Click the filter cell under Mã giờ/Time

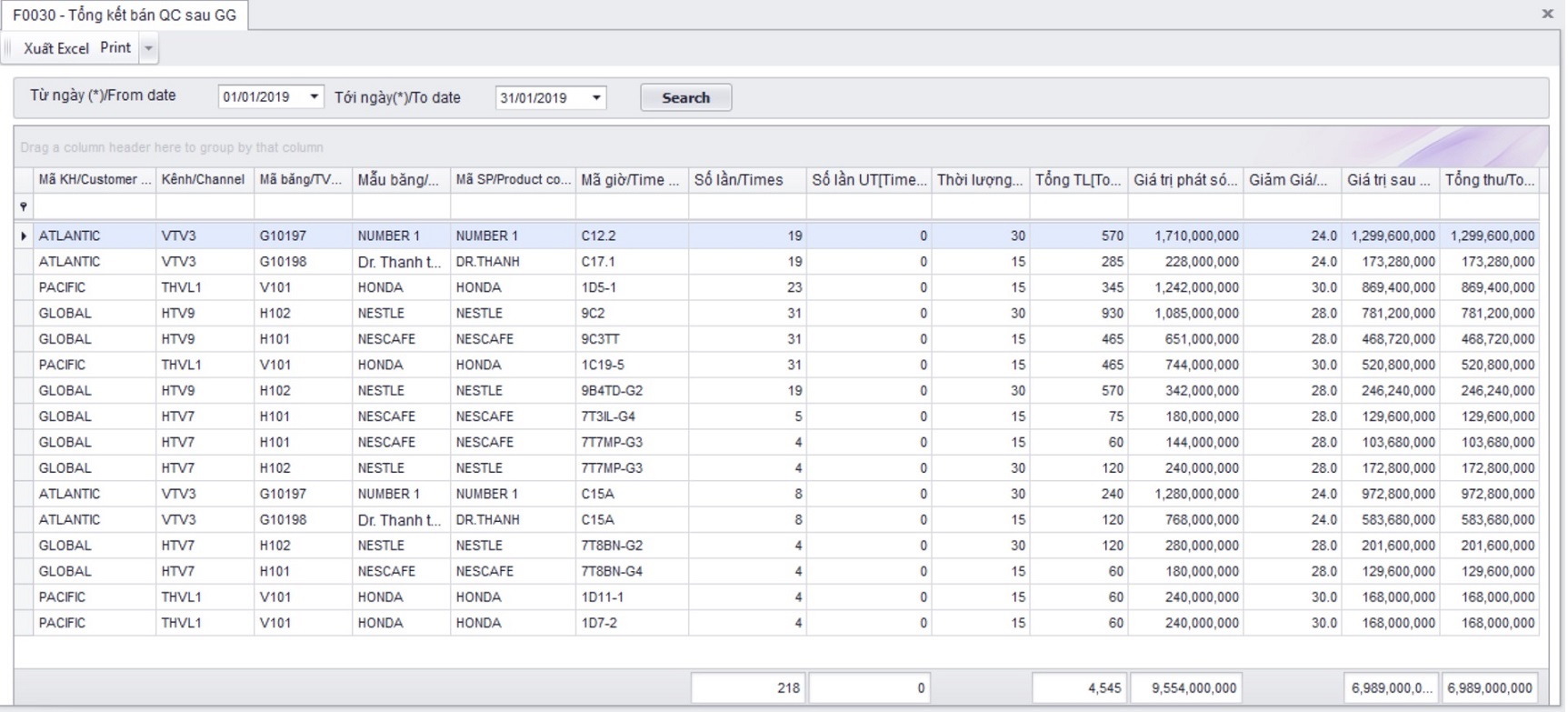tap(632, 207)
